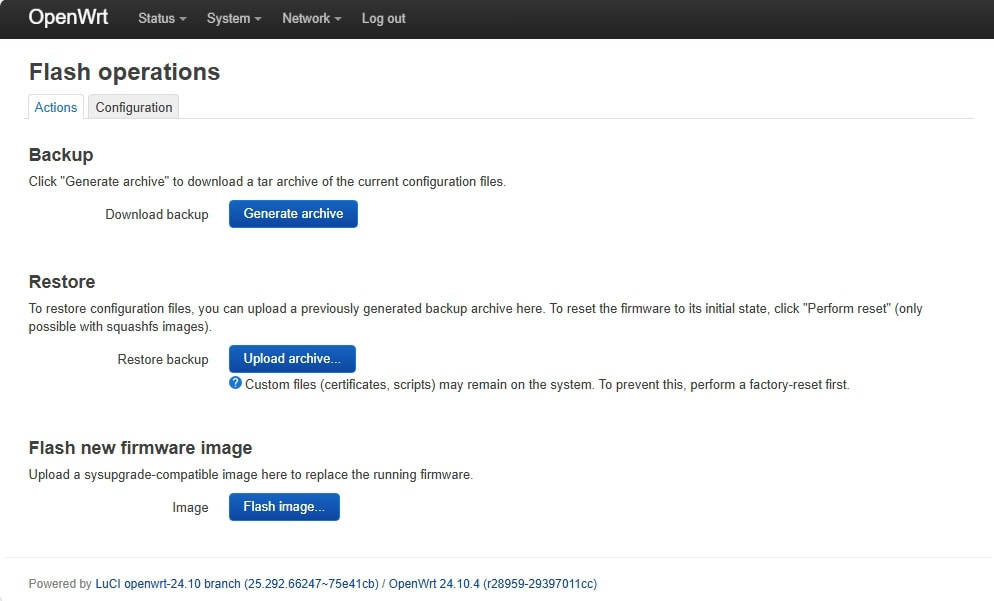Open the System dropdown menu

click(234, 19)
